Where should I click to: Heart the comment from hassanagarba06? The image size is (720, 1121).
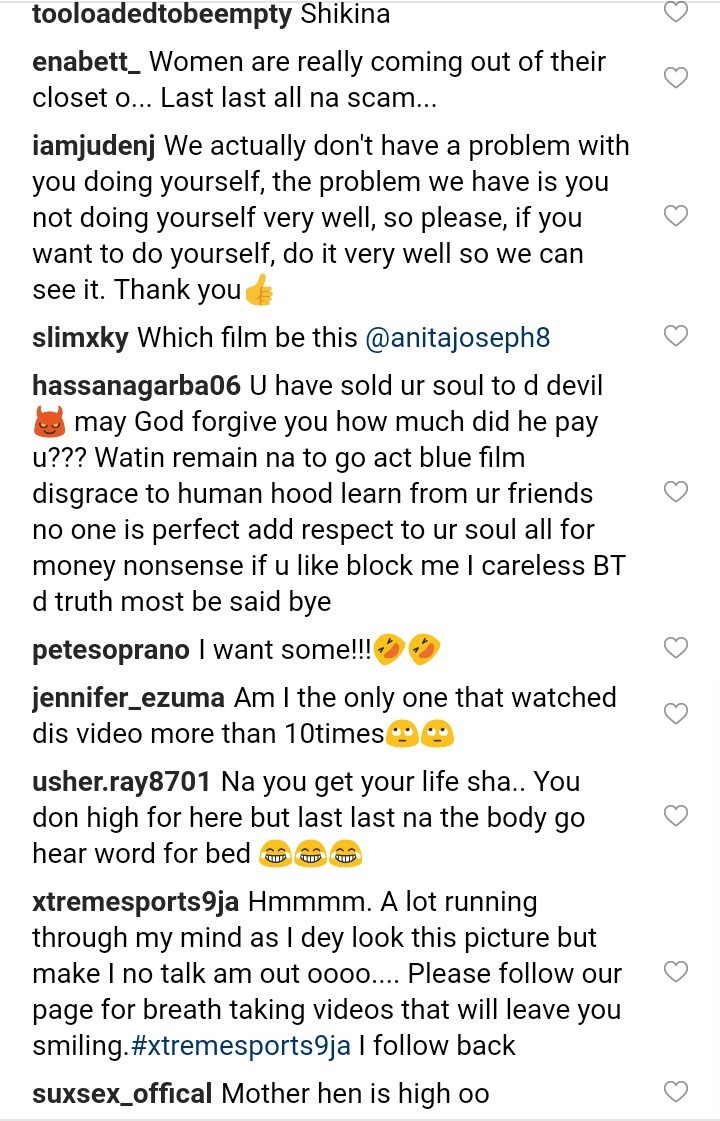[677, 492]
